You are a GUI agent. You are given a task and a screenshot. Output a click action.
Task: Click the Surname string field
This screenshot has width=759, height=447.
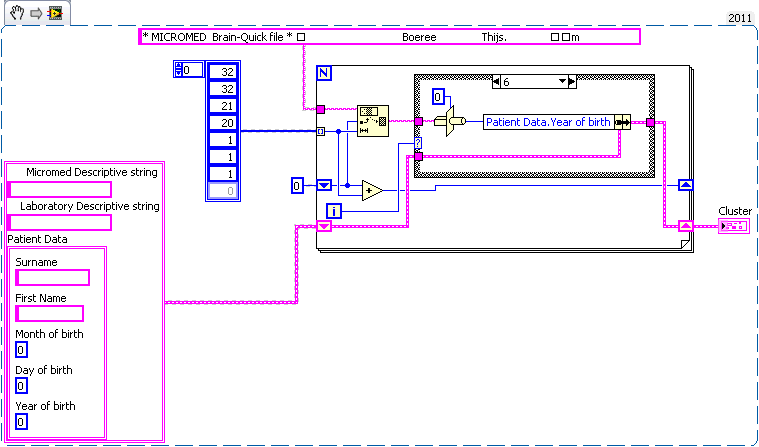(52, 278)
